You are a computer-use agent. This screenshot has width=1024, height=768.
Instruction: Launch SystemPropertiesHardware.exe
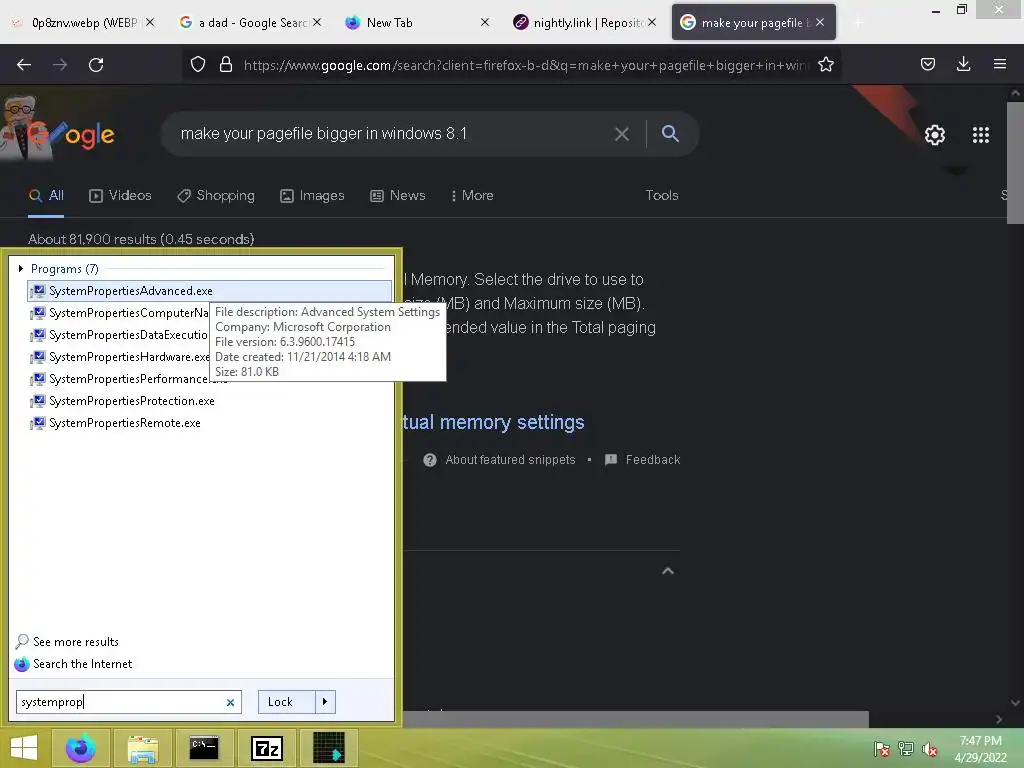[x=120, y=357]
